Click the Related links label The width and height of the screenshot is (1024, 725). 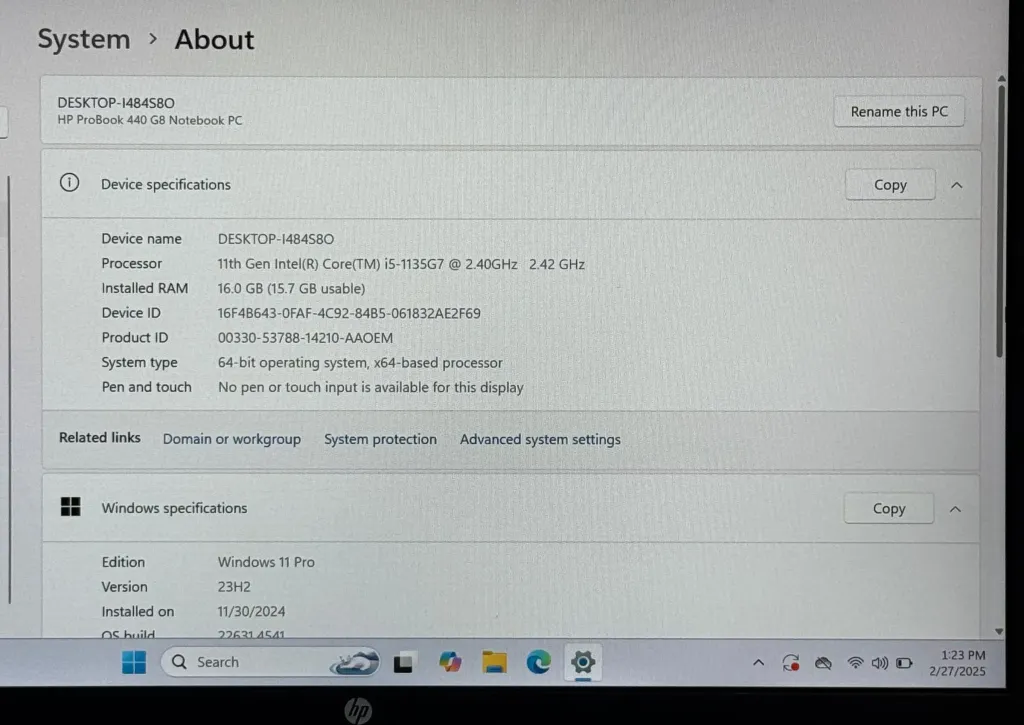(x=100, y=438)
